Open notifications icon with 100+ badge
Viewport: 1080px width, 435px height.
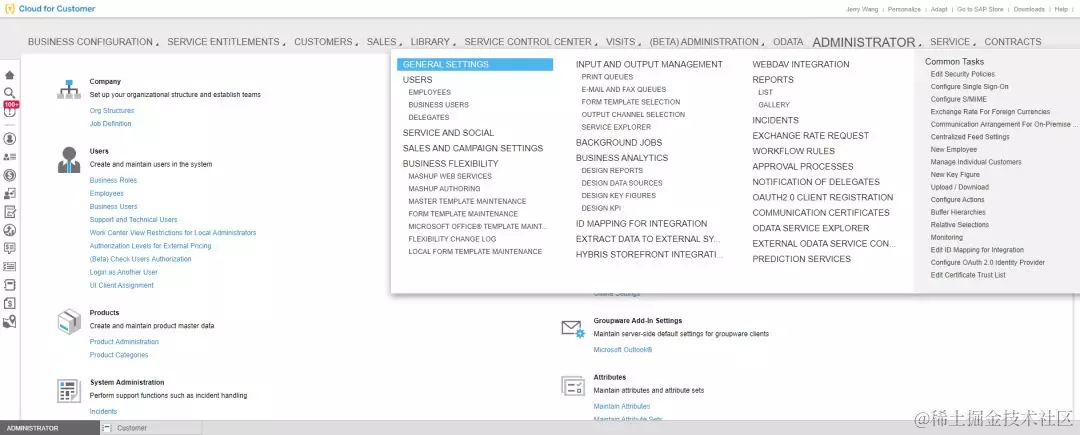[x=10, y=110]
